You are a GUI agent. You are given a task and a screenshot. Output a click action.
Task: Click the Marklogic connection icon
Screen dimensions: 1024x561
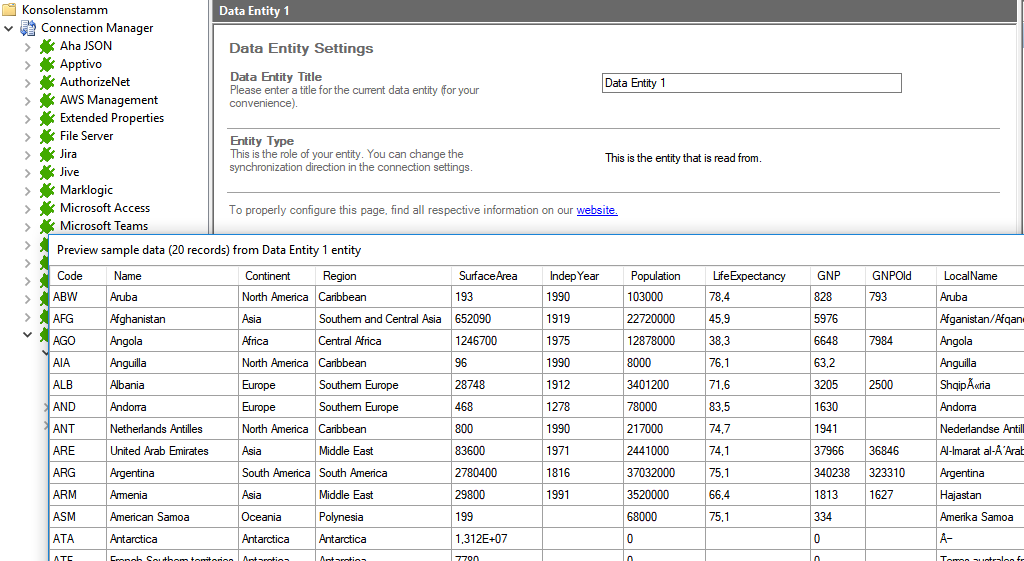pos(46,190)
